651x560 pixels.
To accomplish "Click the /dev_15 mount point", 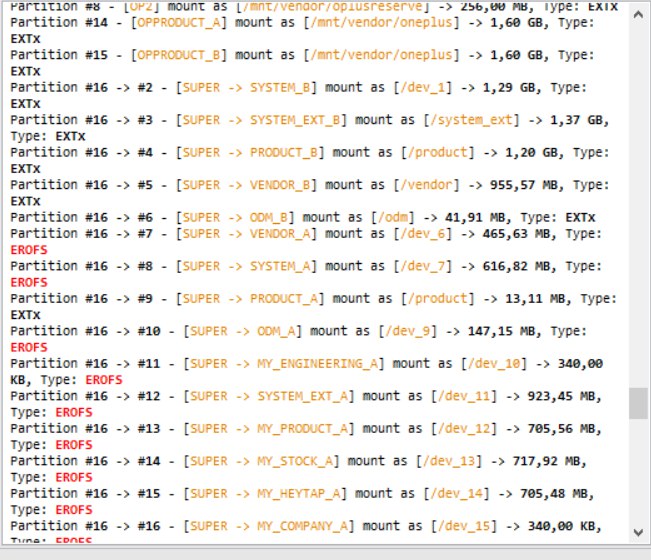I will [x=465, y=526].
